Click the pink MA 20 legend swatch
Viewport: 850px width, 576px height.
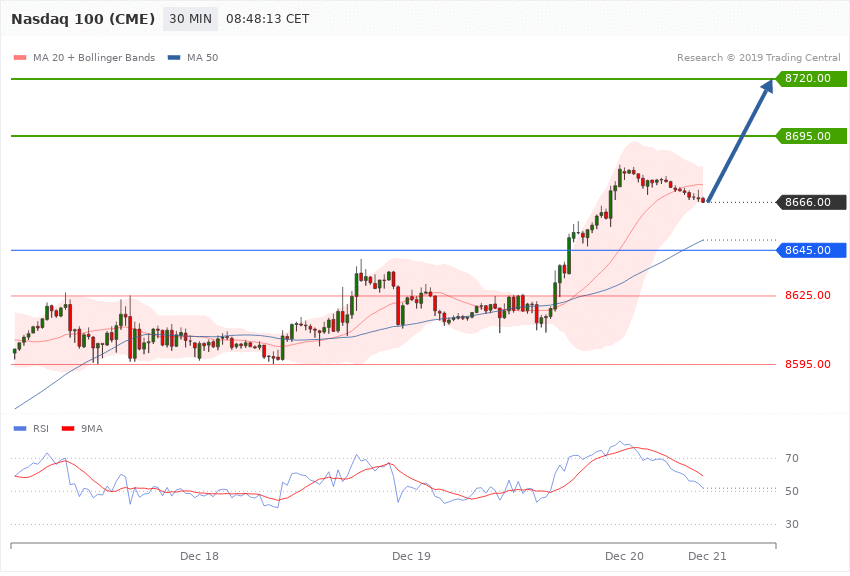click(x=20, y=57)
